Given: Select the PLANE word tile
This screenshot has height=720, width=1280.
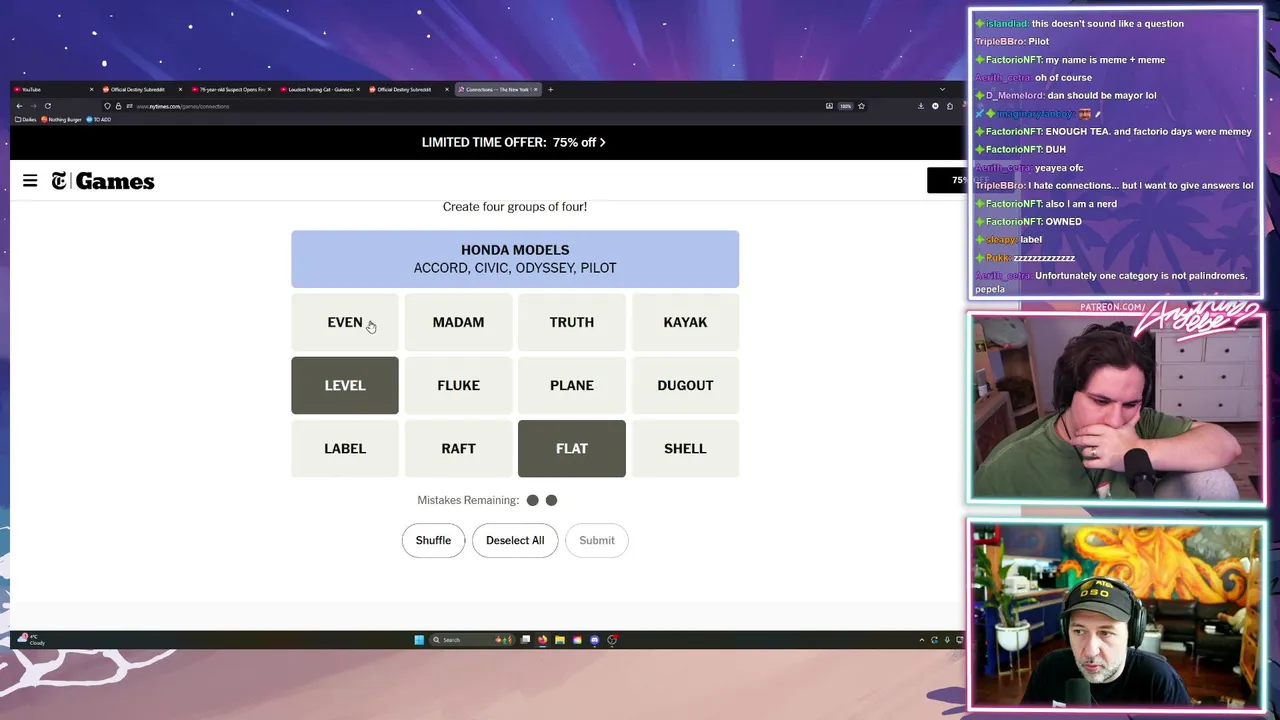Looking at the screenshot, I should tap(572, 385).
